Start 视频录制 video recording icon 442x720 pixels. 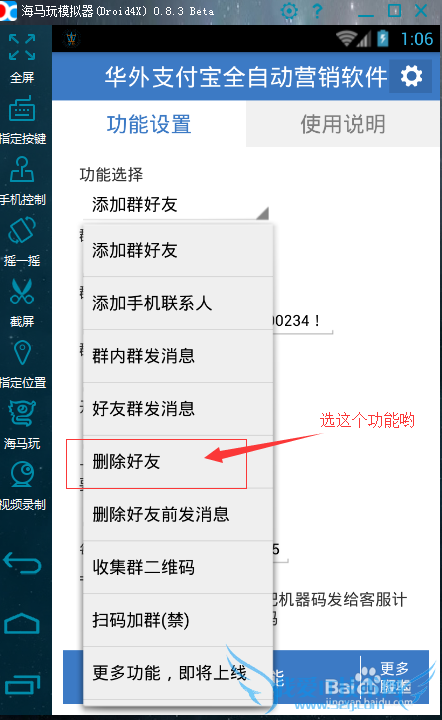(22, 474)
